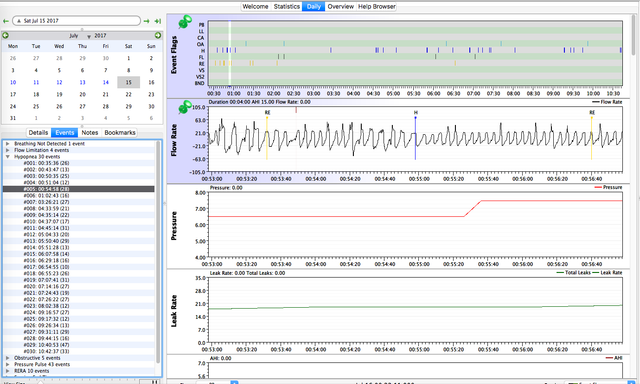This screenshot has width=640, height=384.
Task: Click the 2017 year field in calendar
Action: (x=100, y=36)
